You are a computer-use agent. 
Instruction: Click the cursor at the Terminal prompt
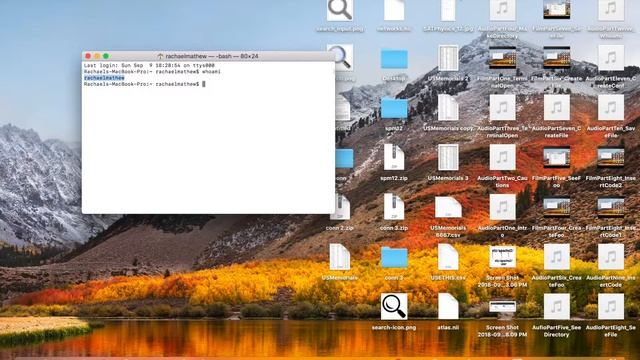click(x=204, y=84)
